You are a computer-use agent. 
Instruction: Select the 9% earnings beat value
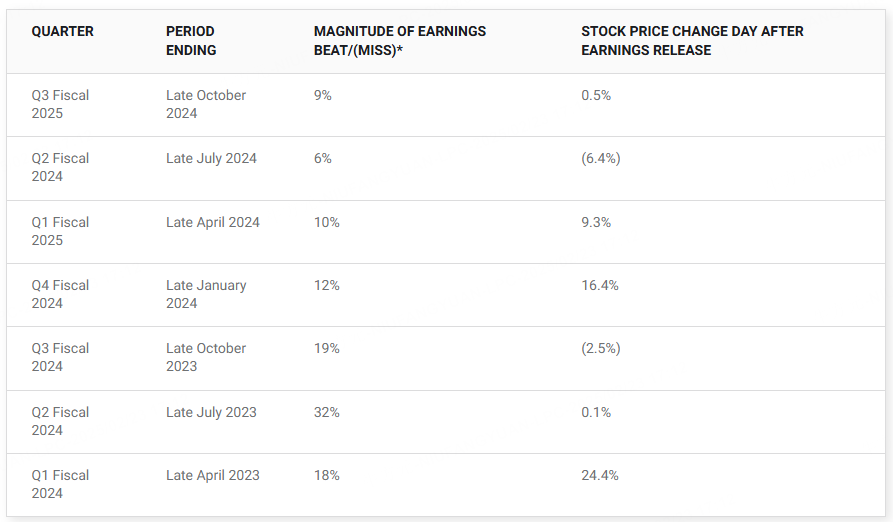pos(323,95)
